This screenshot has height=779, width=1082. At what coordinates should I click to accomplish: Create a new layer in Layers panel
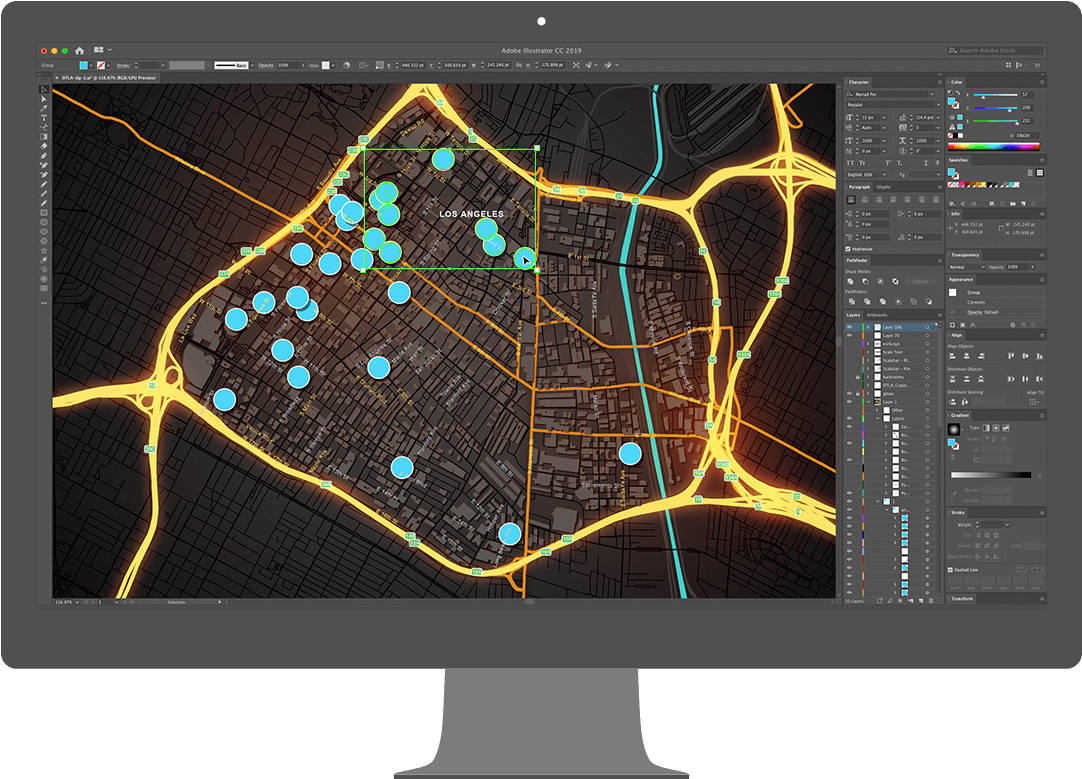click(x=921, y=601)
